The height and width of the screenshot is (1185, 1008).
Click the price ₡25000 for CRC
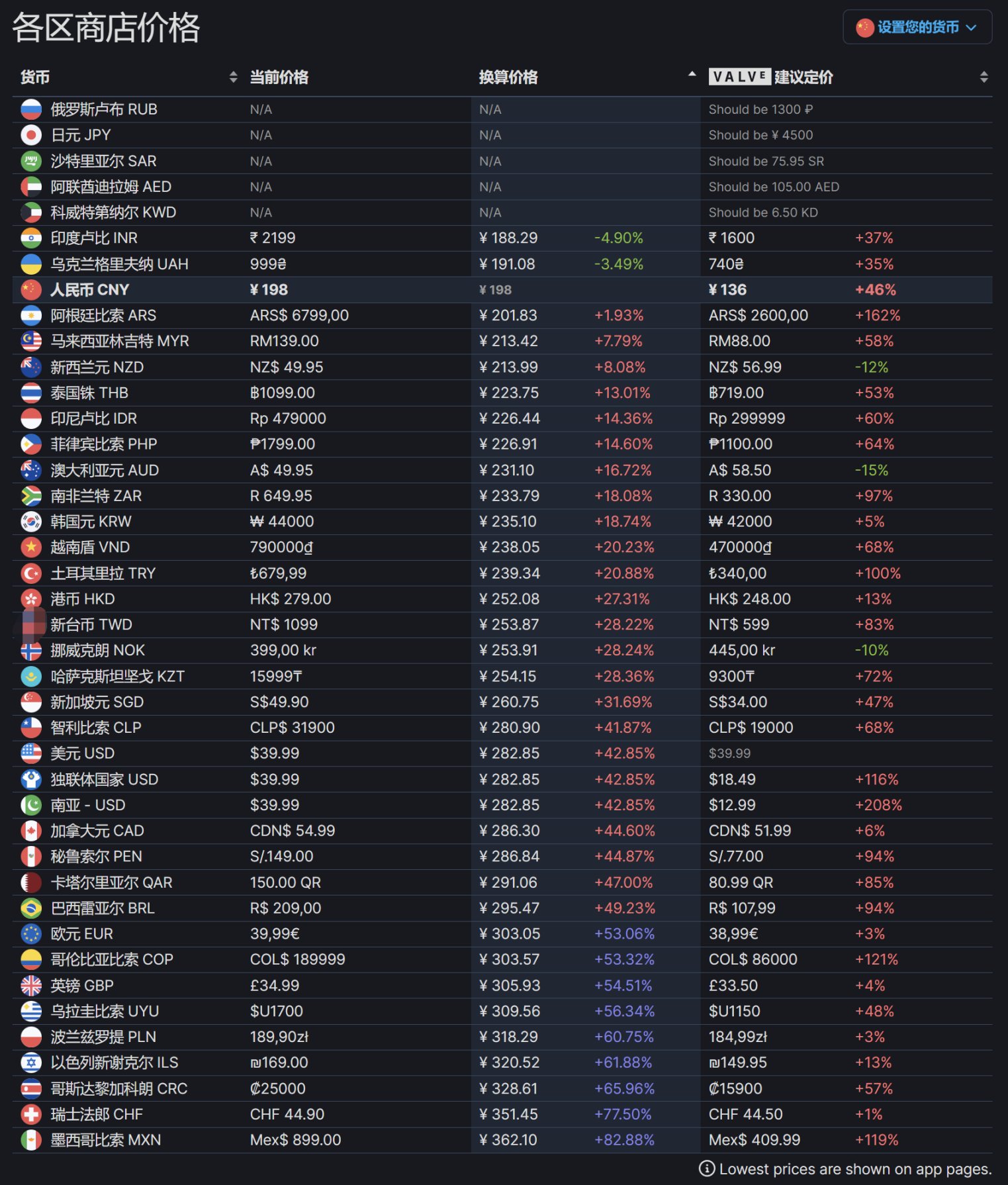(x=277, y=1089)
